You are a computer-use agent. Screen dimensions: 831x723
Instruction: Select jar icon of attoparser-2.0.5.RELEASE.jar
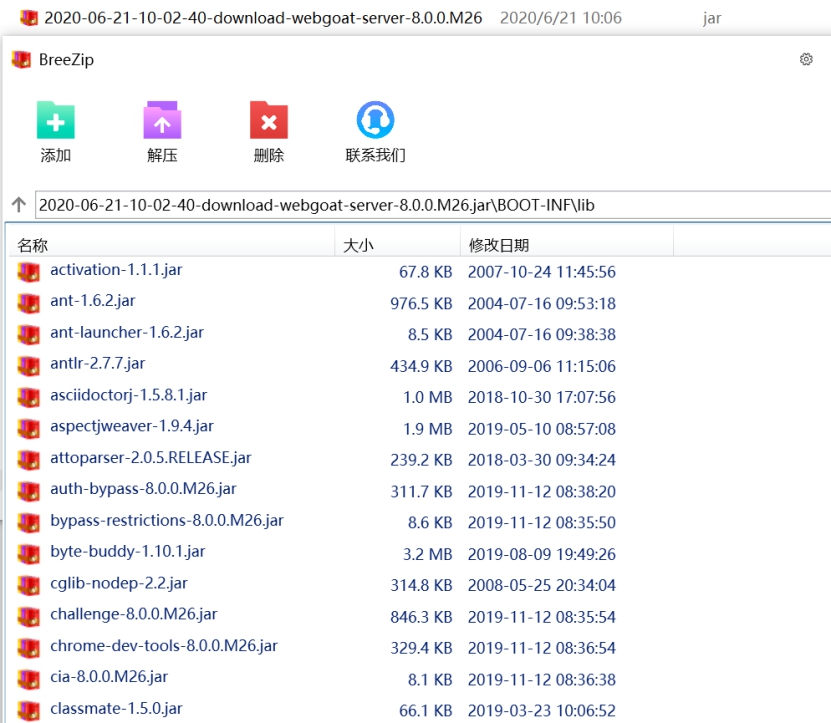[29, 460]
